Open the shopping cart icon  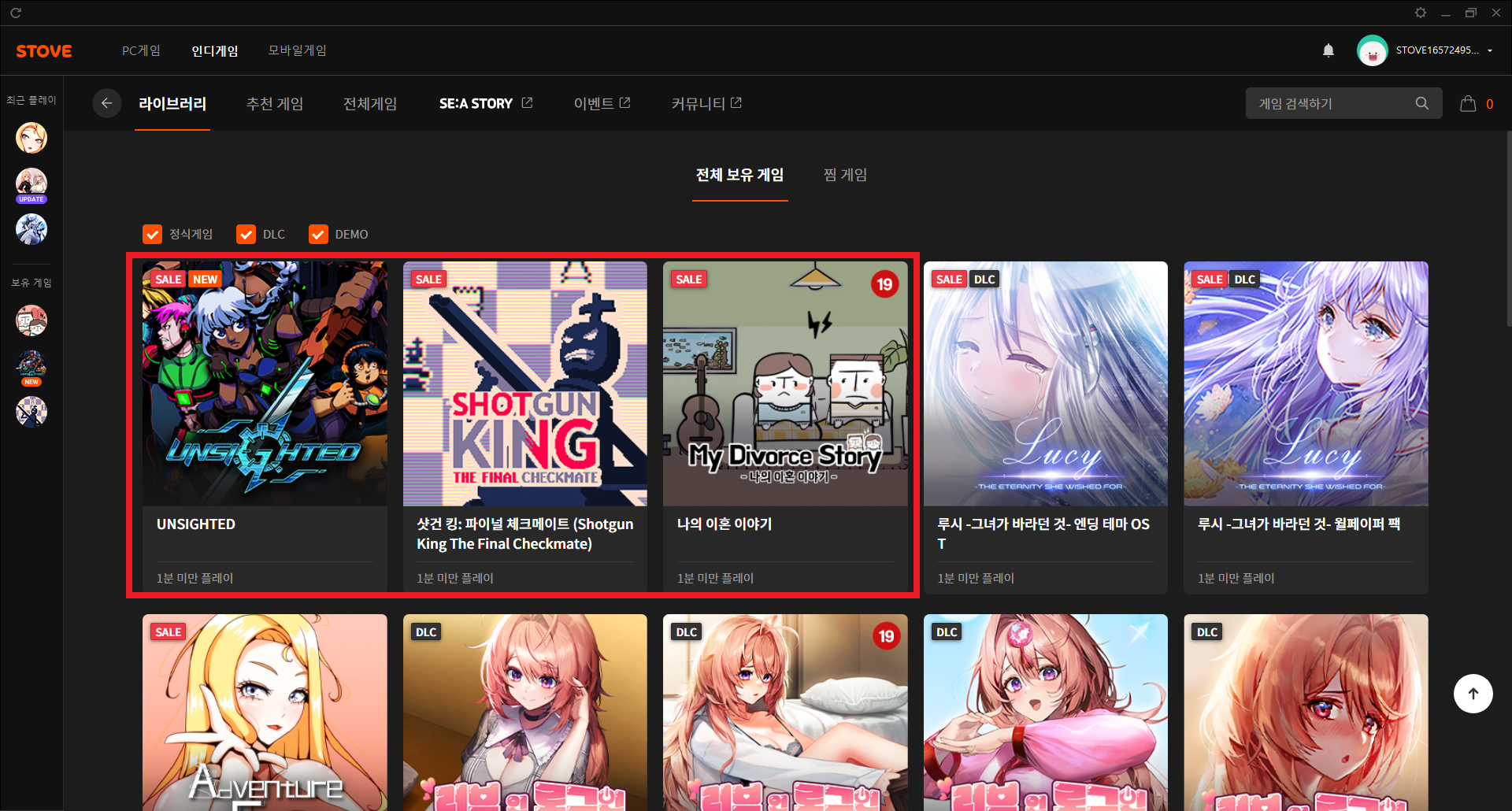(1468, 104)
